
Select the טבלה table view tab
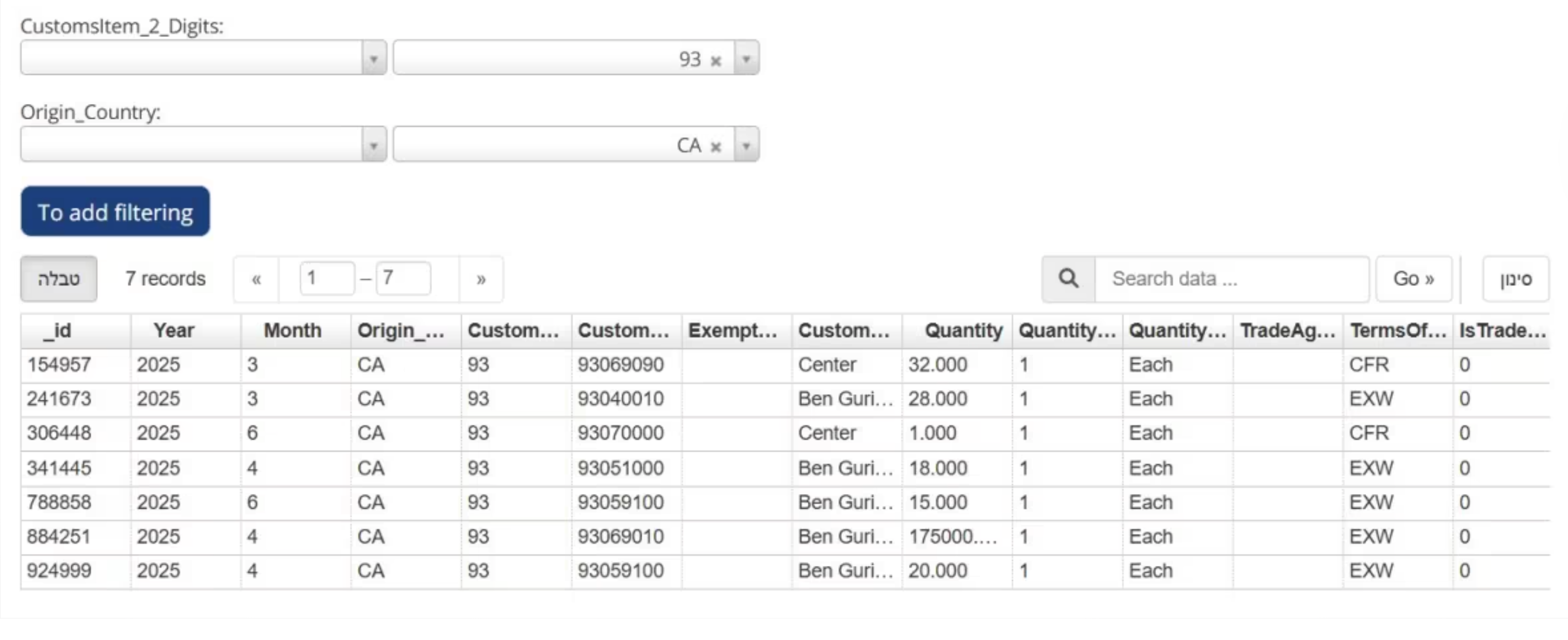pyautogui.click(x=59, y=279)
